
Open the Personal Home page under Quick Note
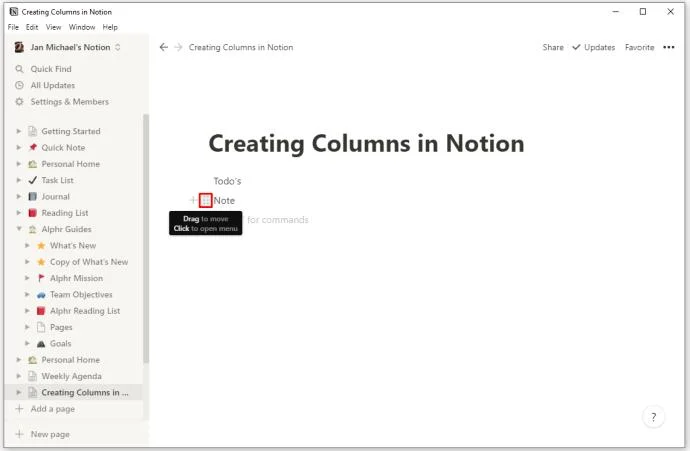tap(70, 164)
